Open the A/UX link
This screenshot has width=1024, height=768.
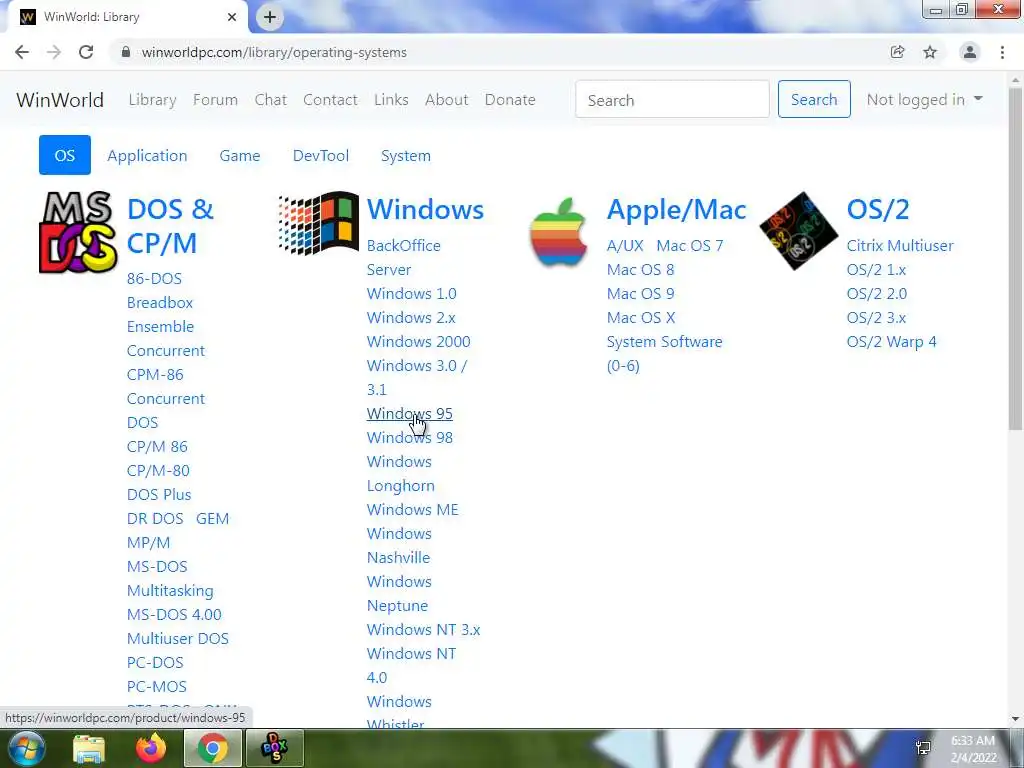625,246
